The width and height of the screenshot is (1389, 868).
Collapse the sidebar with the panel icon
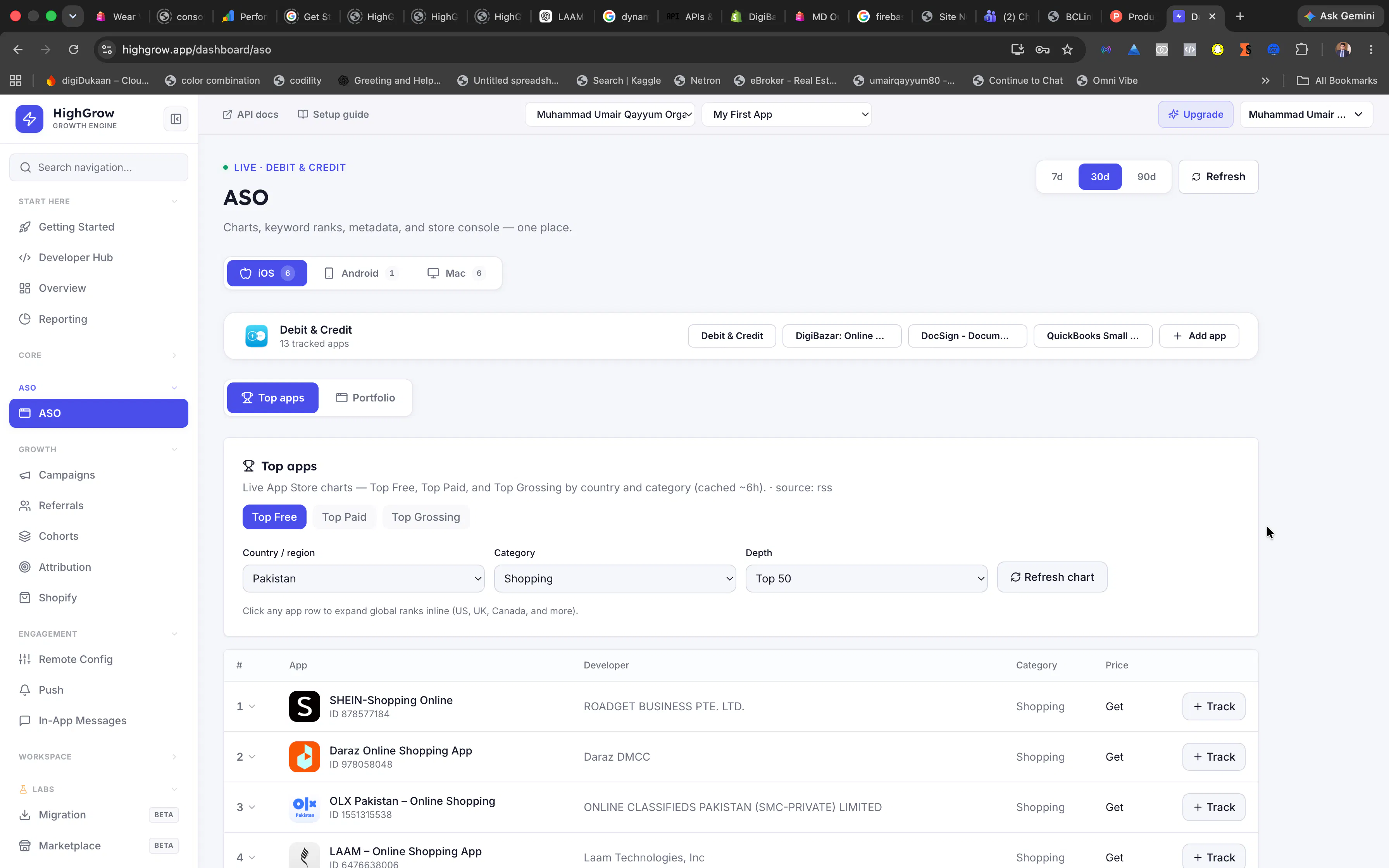176,119
